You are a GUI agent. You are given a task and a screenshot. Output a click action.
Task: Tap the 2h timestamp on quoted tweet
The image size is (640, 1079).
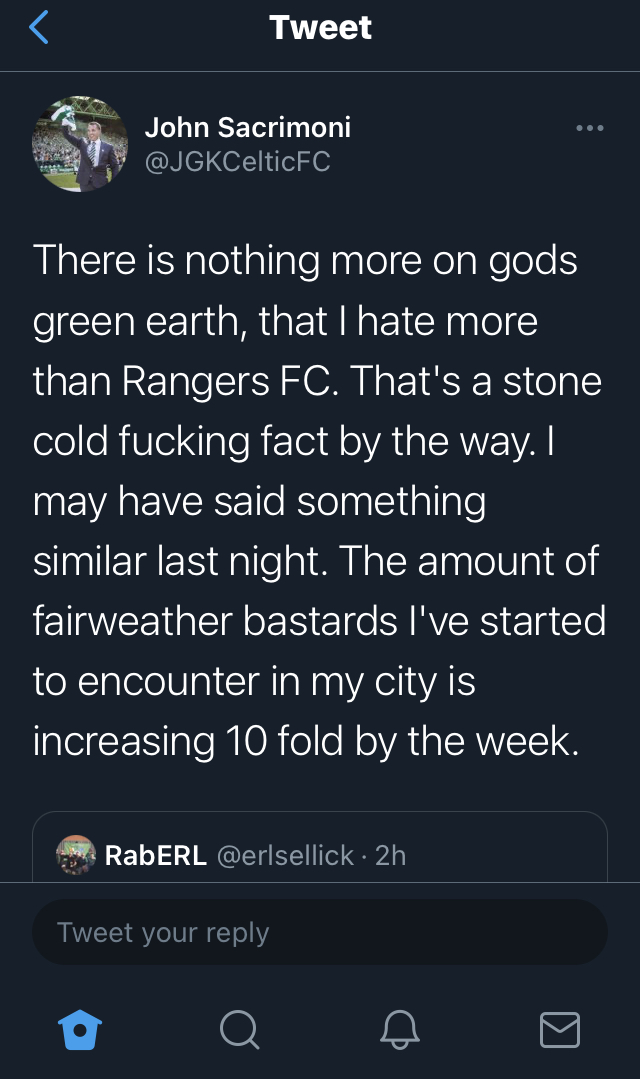(391, 856)
